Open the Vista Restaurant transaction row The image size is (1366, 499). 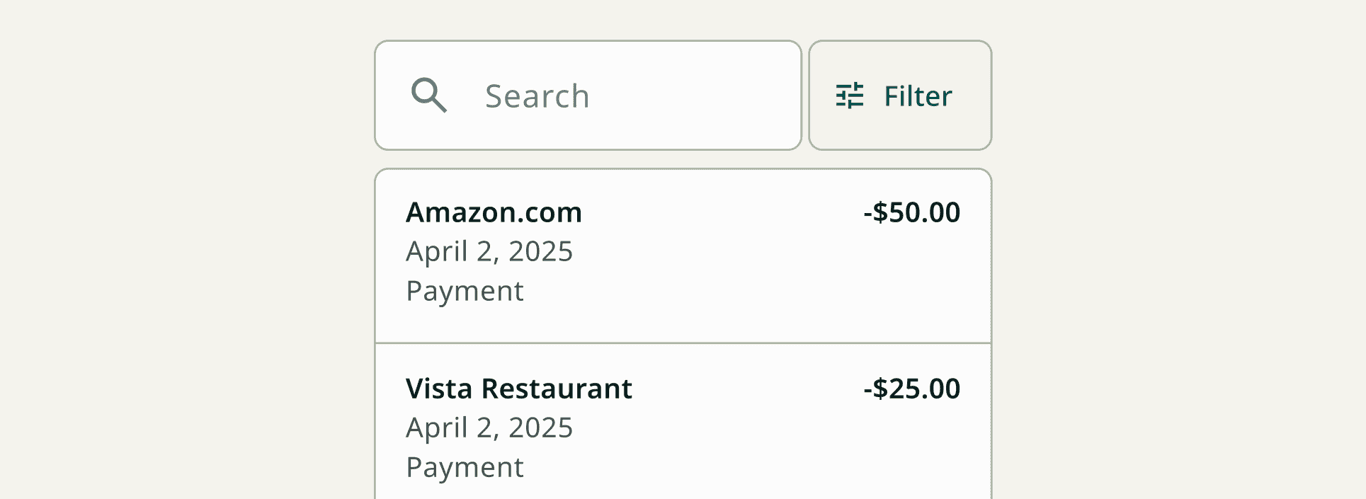point(683,422)
